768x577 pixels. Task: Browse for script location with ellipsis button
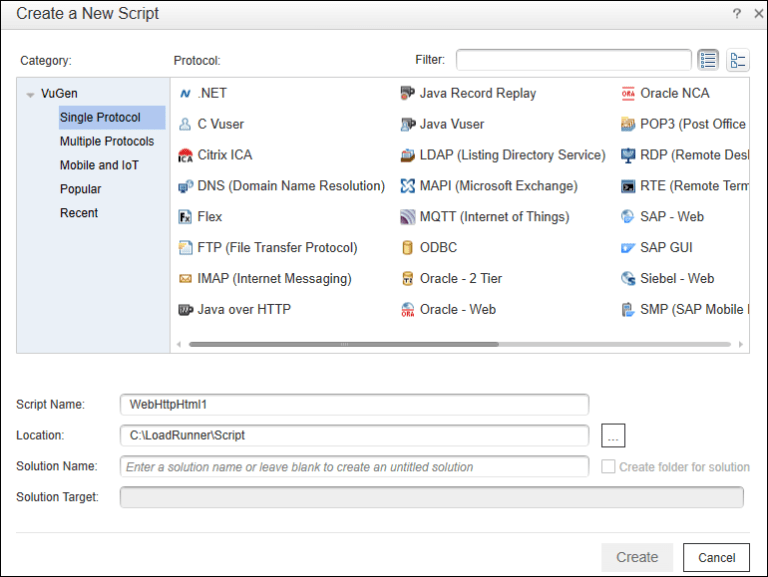click(613, 435)
